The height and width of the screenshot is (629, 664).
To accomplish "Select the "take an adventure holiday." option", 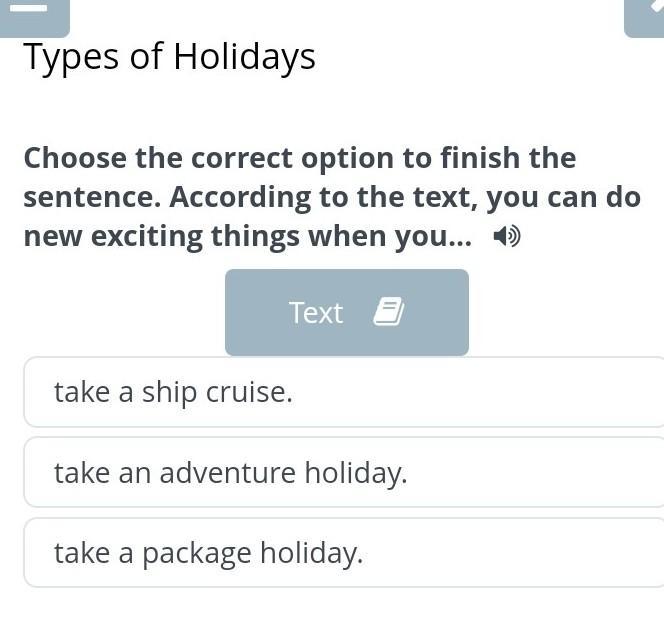I will tap(343, 472).
